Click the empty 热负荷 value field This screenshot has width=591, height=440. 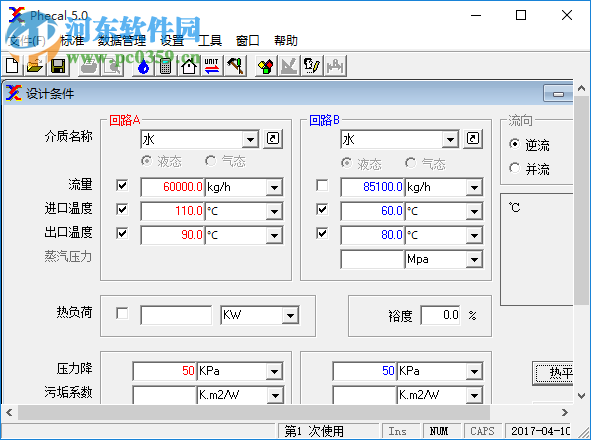click(x=176, y=315)
